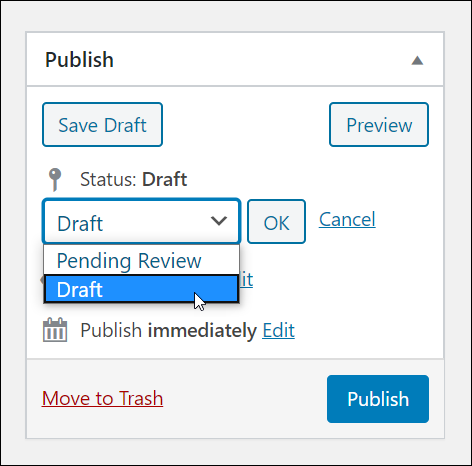The width and height of the screenshot is (472, 466).
Task: Move the post to Trash
Action: tap(102, 398)
